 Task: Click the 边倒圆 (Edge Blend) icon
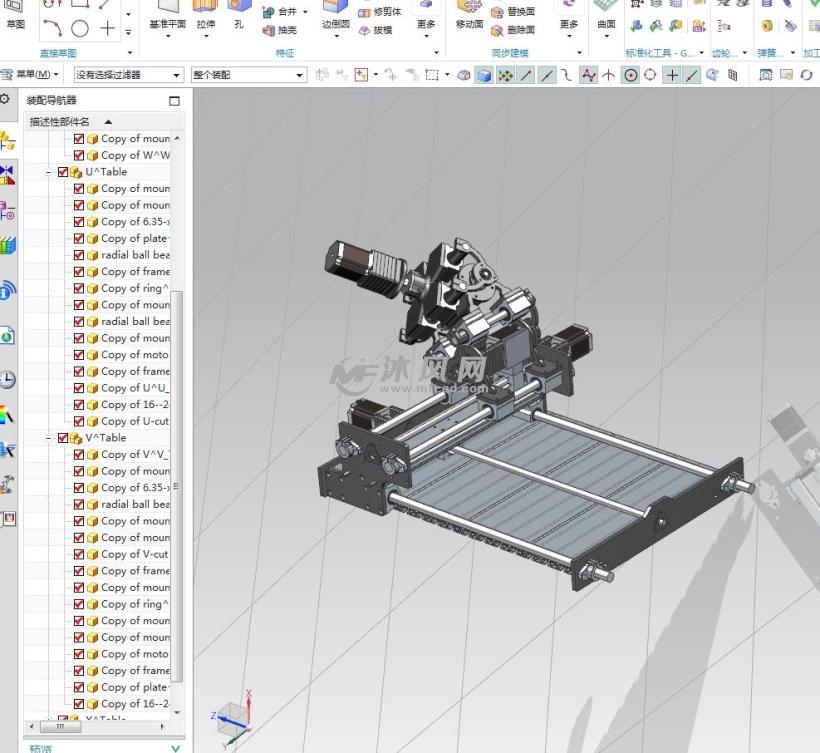pos(335,8)
